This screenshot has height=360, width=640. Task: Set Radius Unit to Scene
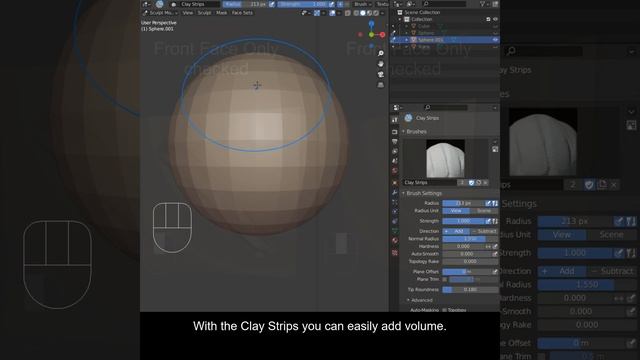point(484,211)
